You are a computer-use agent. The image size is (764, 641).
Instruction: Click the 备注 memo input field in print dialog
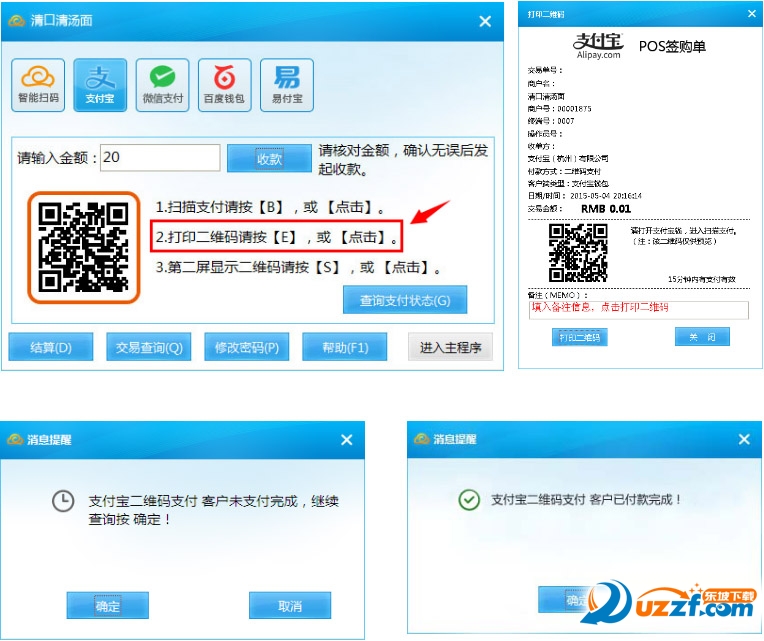click(638, 310)
